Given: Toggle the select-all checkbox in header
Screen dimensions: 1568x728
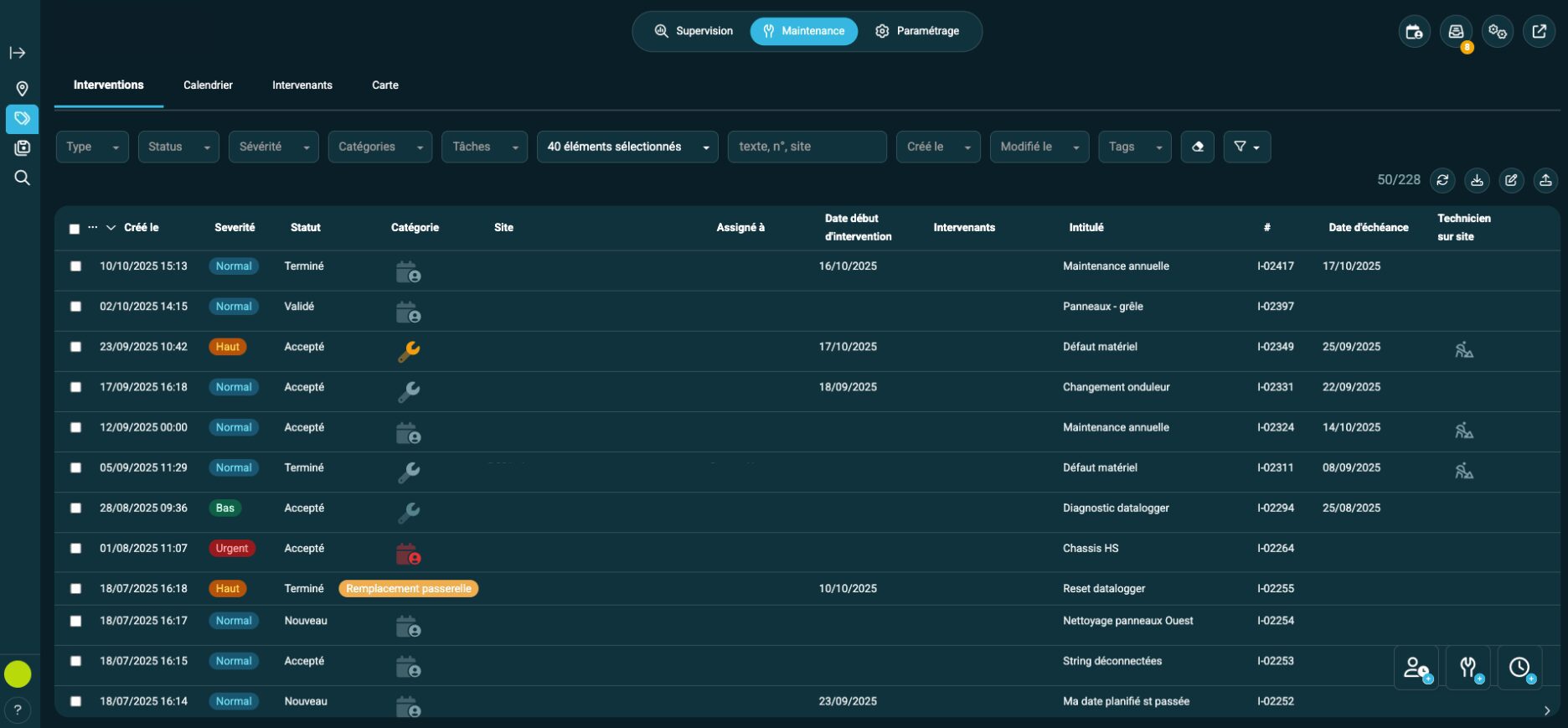Looking at the screenshot, I should coord(75,229).
